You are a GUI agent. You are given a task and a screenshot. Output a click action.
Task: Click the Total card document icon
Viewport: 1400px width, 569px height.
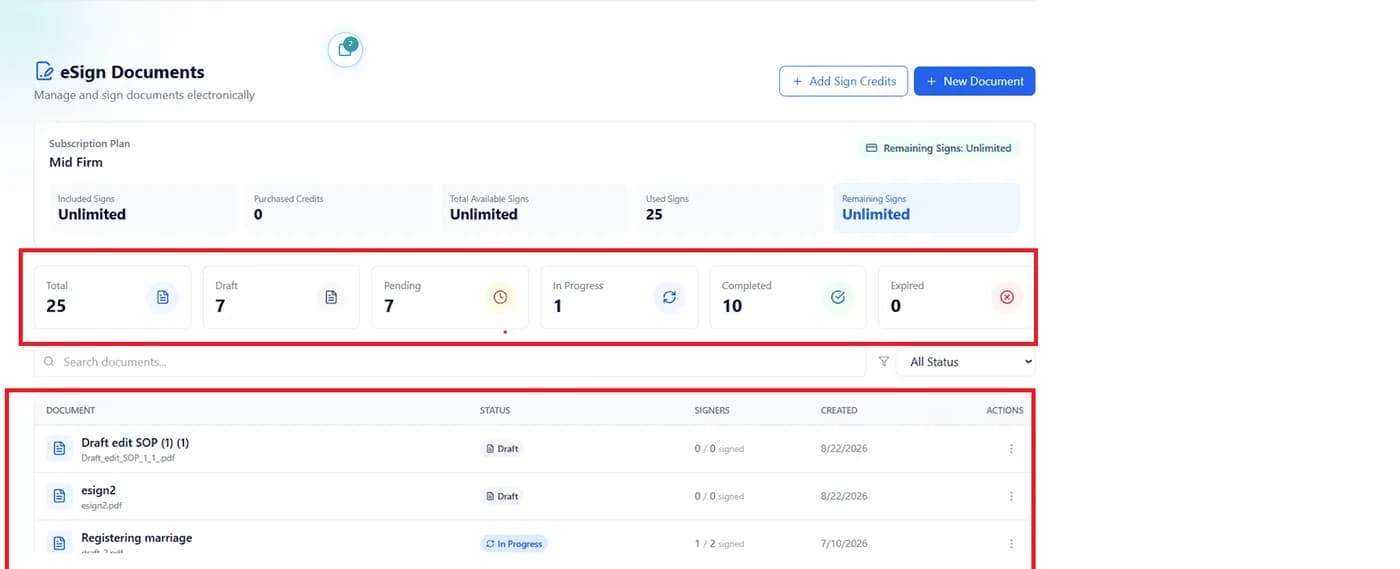pyautogui.click(x=162, y=297)
